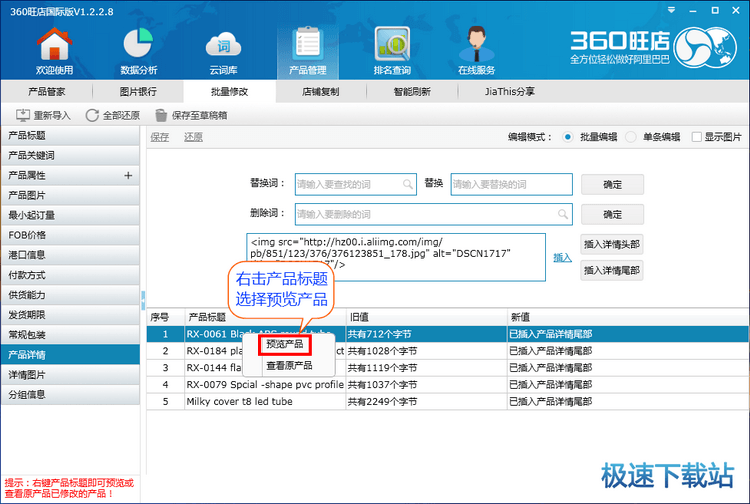Select row Milky cover t8 led tube

[447, 402]
